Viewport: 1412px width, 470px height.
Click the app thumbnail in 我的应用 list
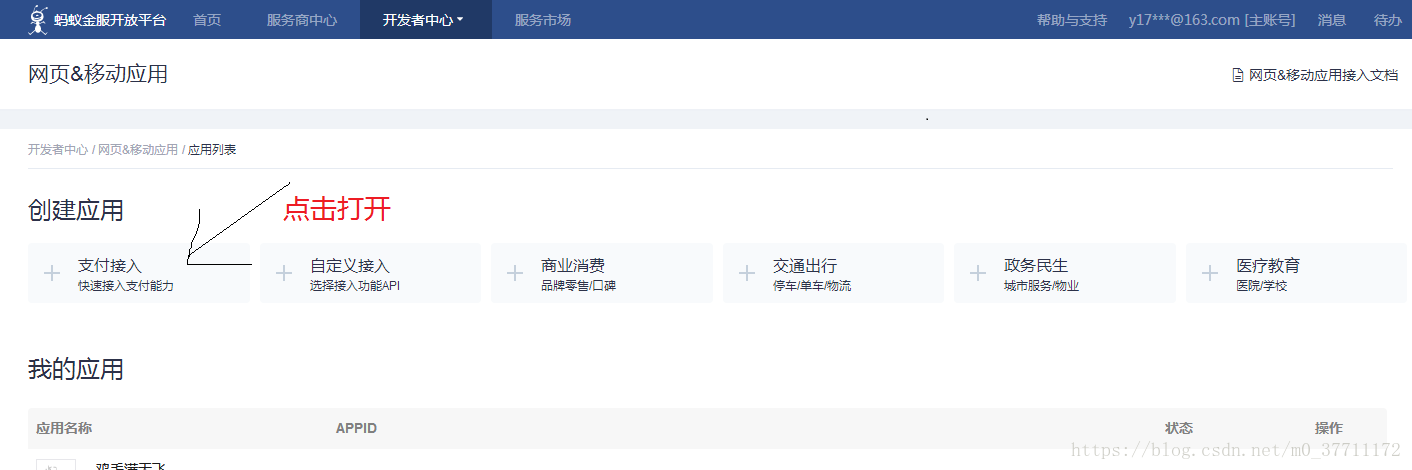55,464
